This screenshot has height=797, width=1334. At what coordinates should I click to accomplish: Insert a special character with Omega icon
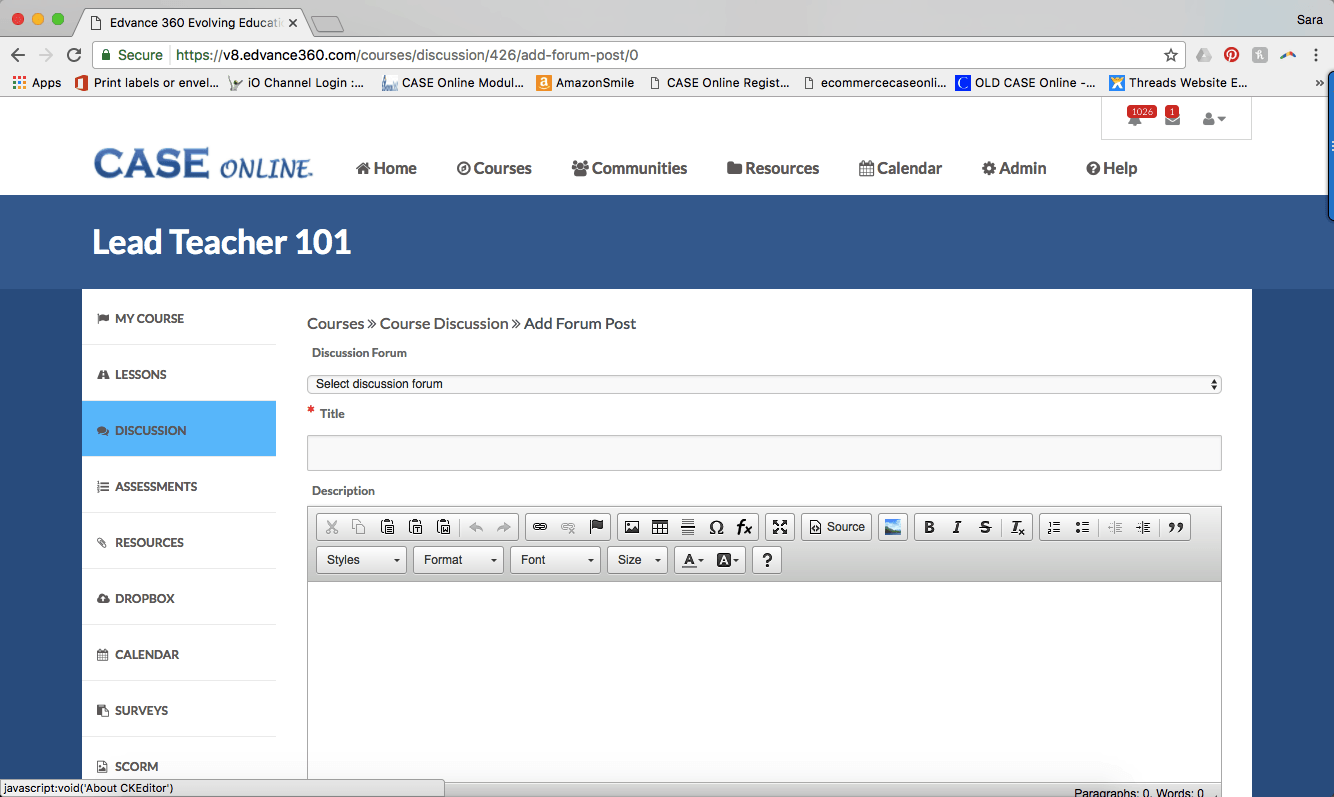pos(716,527)
